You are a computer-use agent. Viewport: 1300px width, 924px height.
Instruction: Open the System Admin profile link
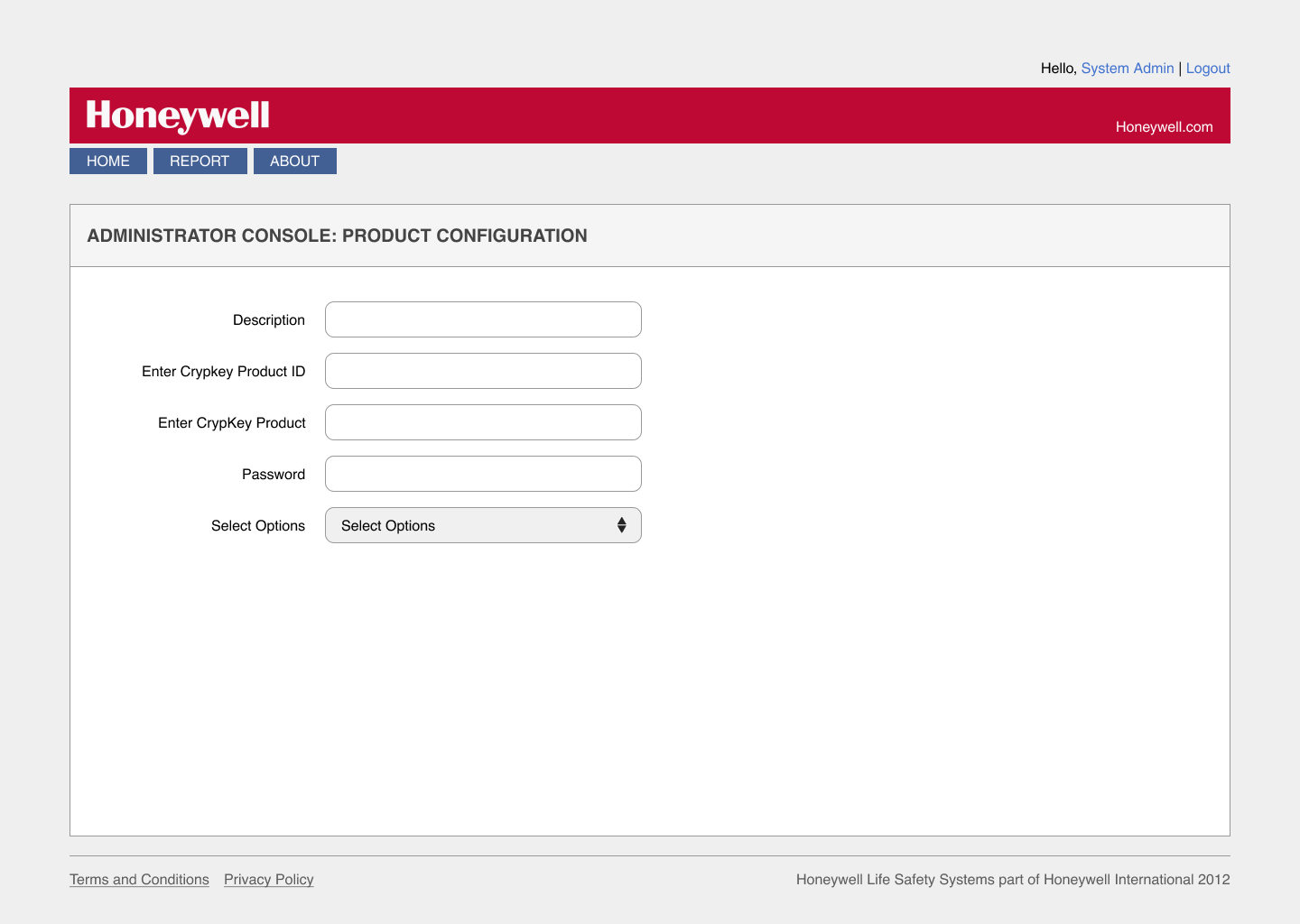tap(1128, 68)
